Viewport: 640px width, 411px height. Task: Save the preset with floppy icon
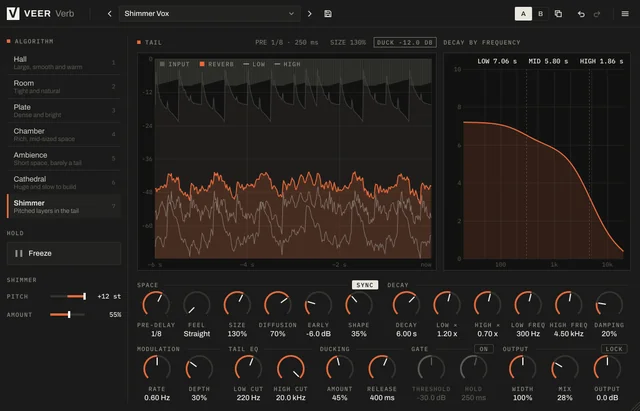pos(328,13)
